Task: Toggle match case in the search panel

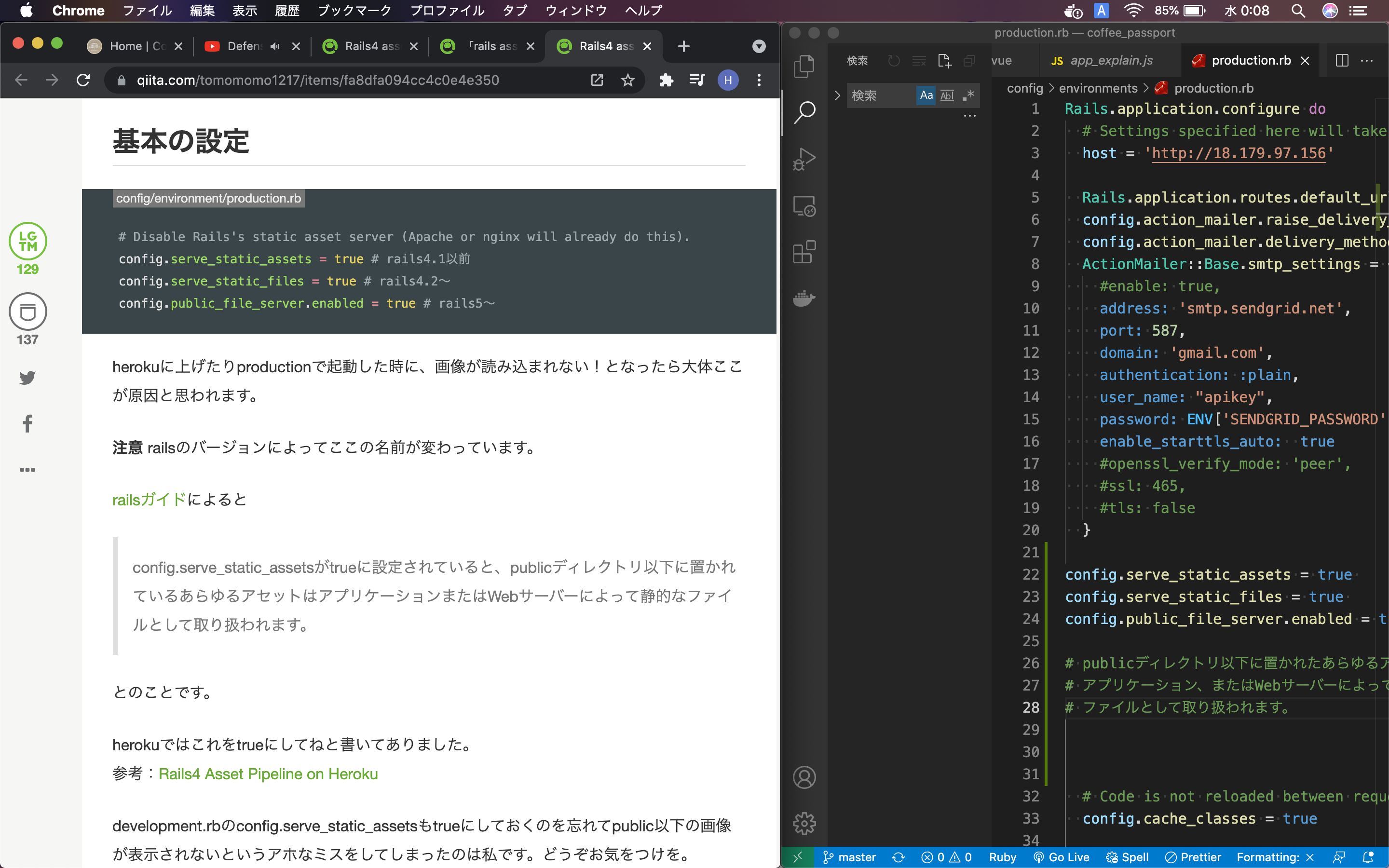Action: pyautogui.click(x=926, y=95)
